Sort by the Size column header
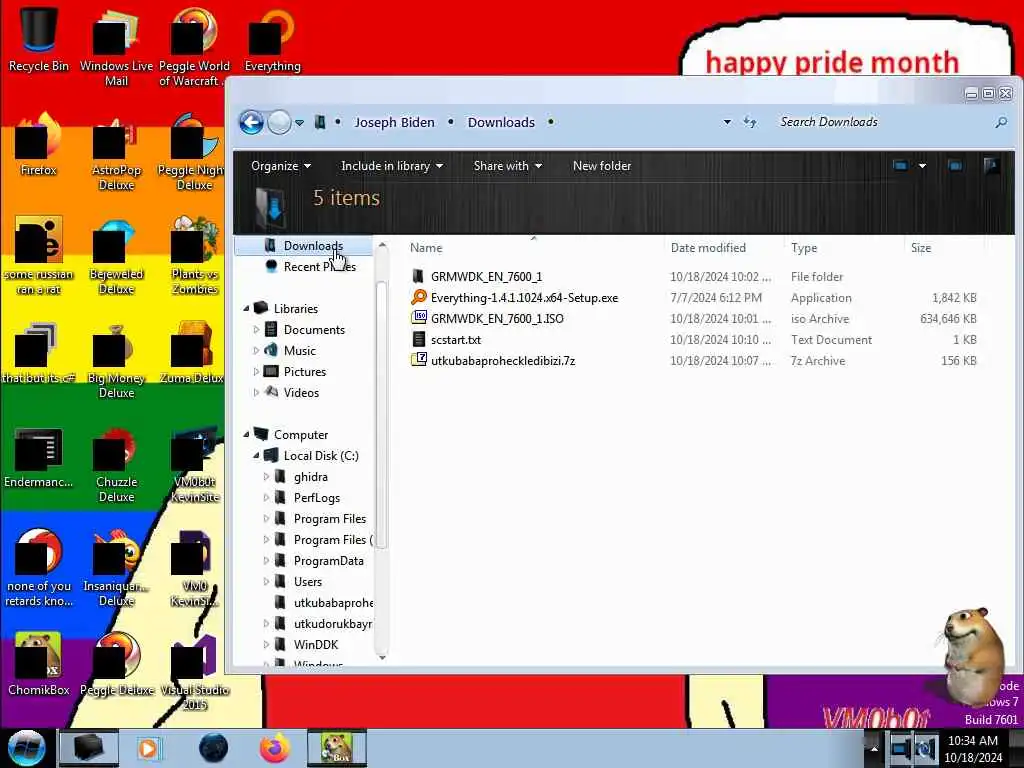The height and width of the screenshot is (768, 1024). coord(921,248)
